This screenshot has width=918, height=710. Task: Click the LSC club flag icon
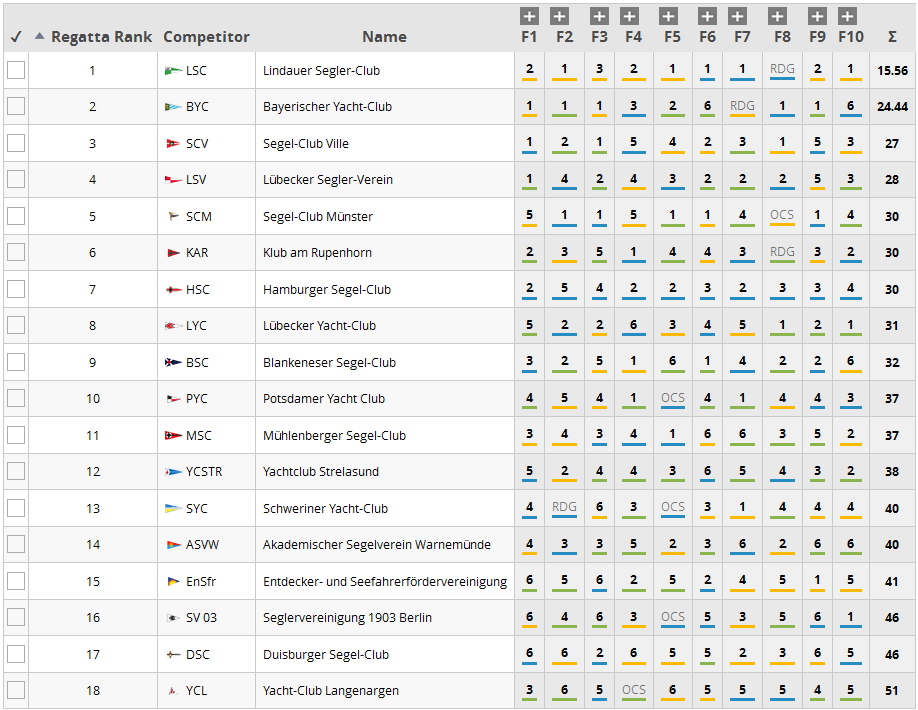click(x=173, y=71)
